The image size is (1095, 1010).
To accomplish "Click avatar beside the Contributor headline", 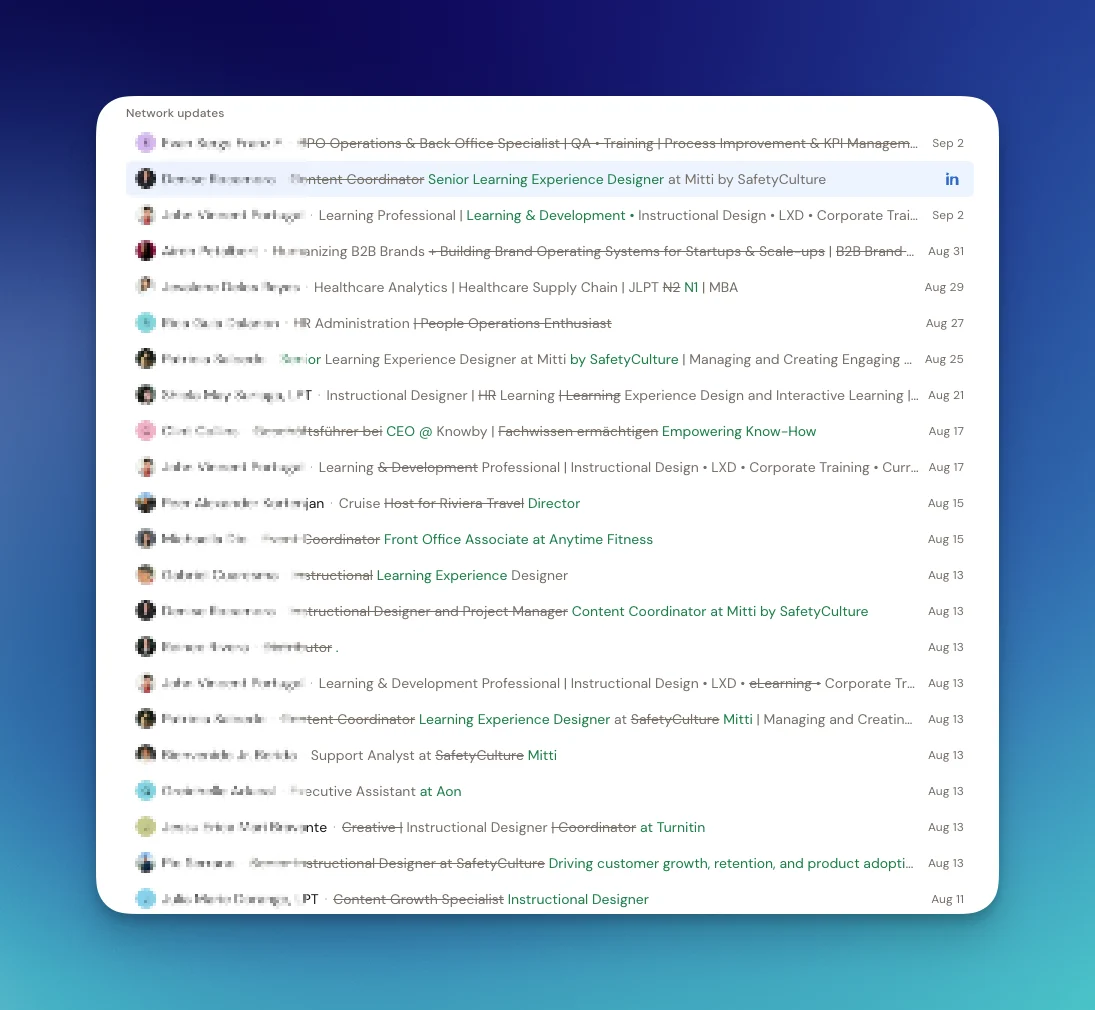I will (145, 647).
